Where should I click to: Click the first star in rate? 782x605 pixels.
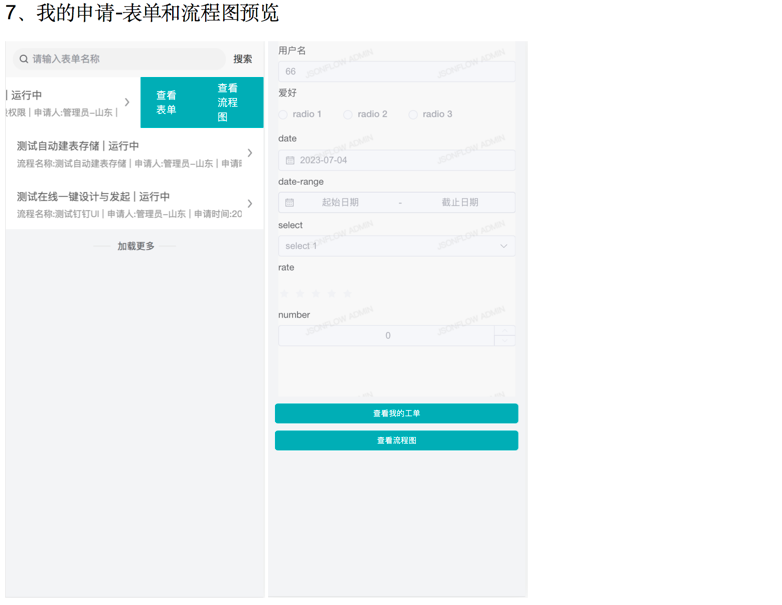click(x=285, y=293)
